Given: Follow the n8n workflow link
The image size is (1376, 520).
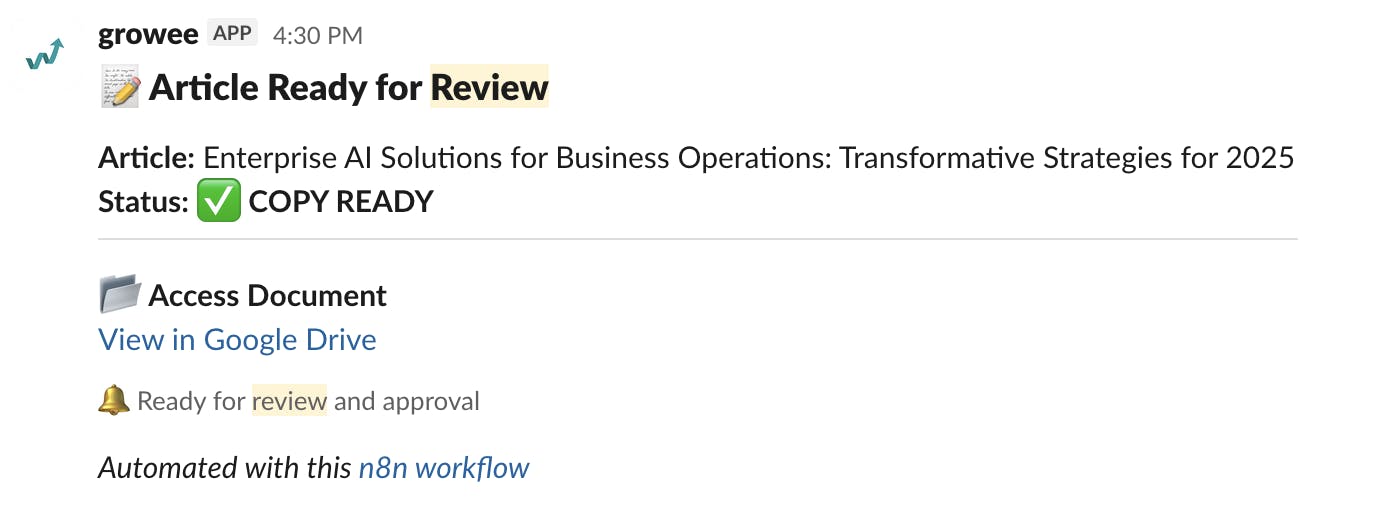Looking at the screenshot, I should point(443,467).
